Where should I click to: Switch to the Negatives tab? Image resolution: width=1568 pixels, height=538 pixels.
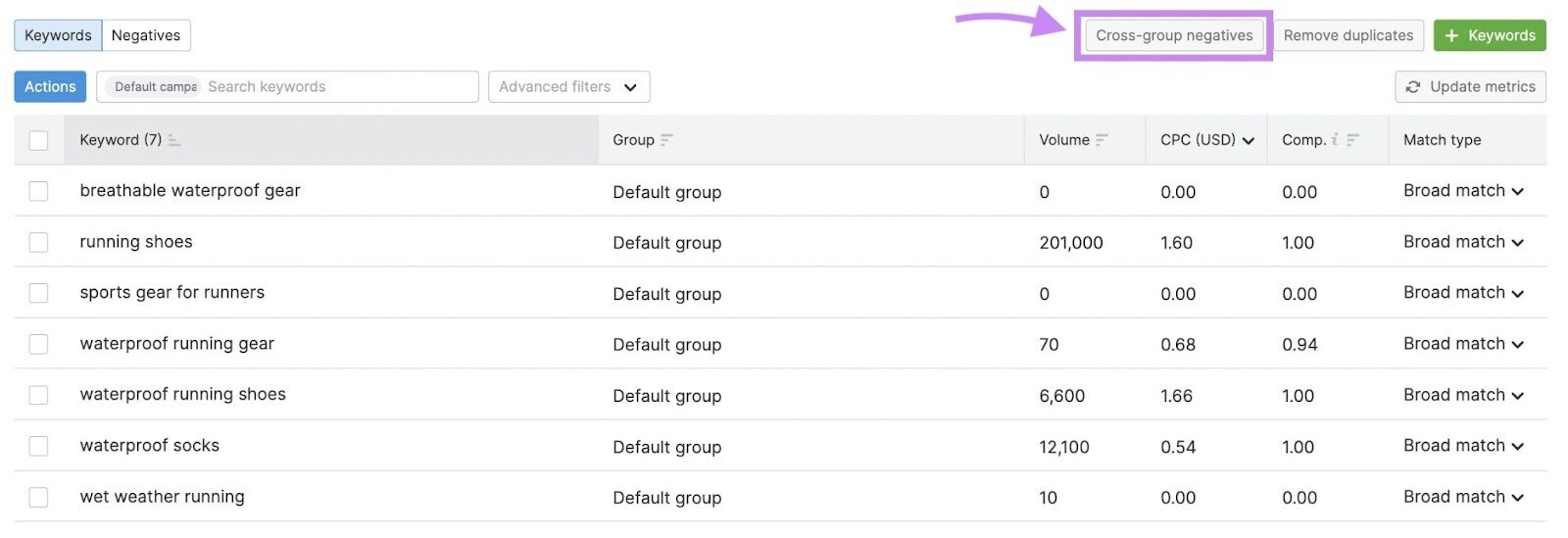pos(146,35)
